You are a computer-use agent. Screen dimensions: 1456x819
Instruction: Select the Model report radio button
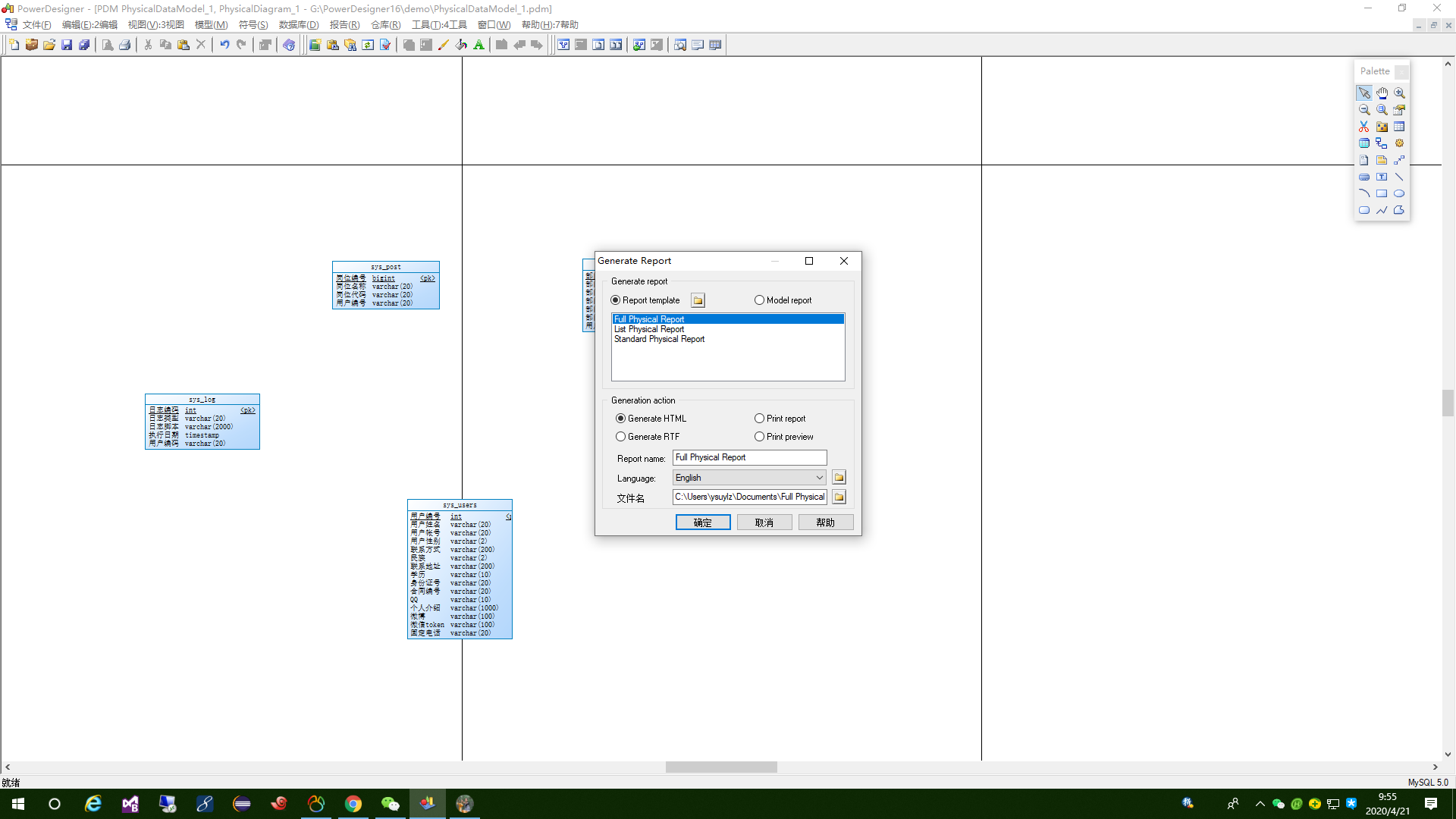pos(759,300)
